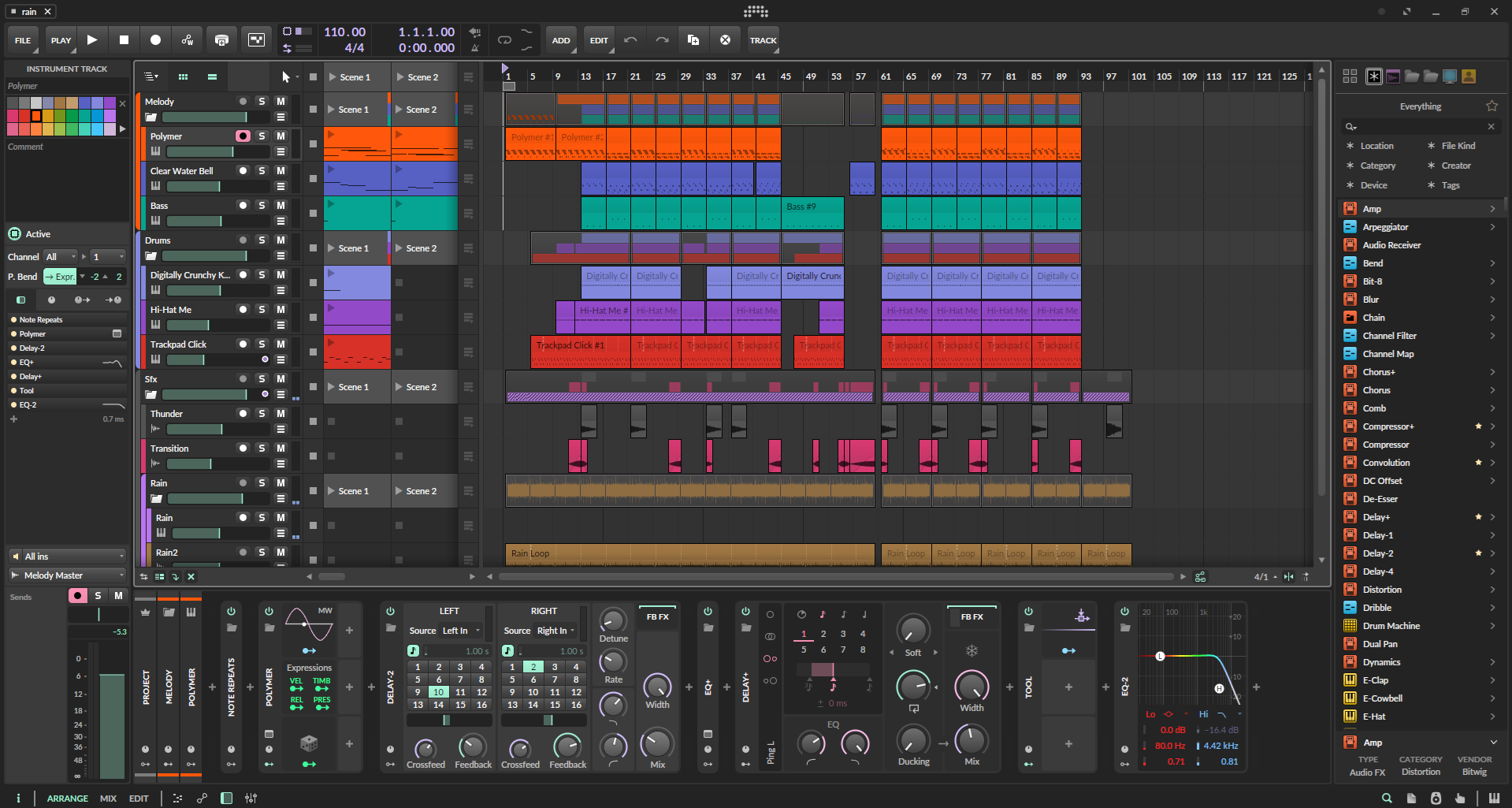This screenshot has height=808, width=1512.
Task: Open the All ins input selector
Action: coord(68,556)
